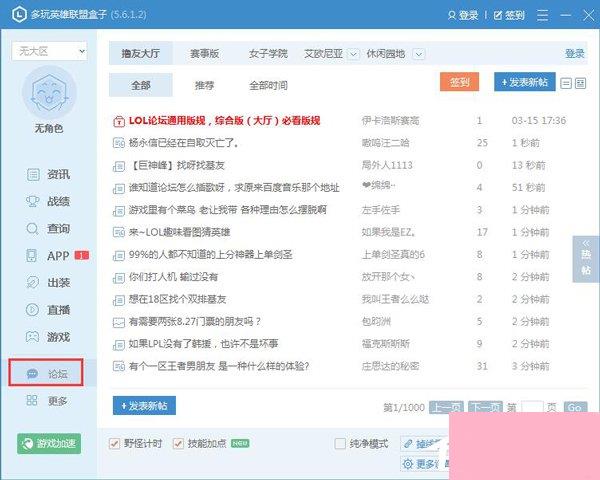Screen dimensions: 600x480
Task: Select the 全部 filter tab
Action: [x=140, y=85]
